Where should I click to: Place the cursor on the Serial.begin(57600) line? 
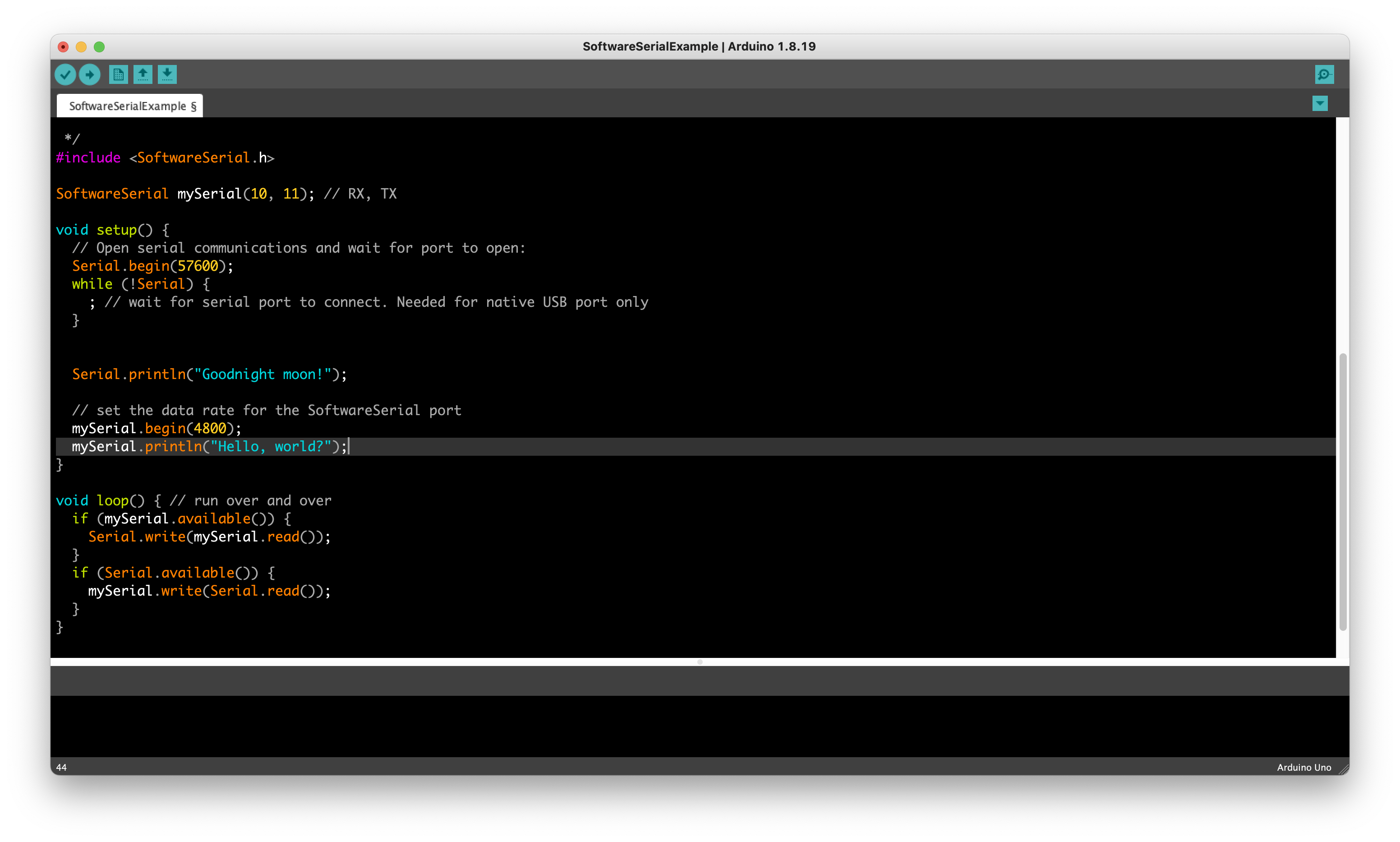coord(153,266)
